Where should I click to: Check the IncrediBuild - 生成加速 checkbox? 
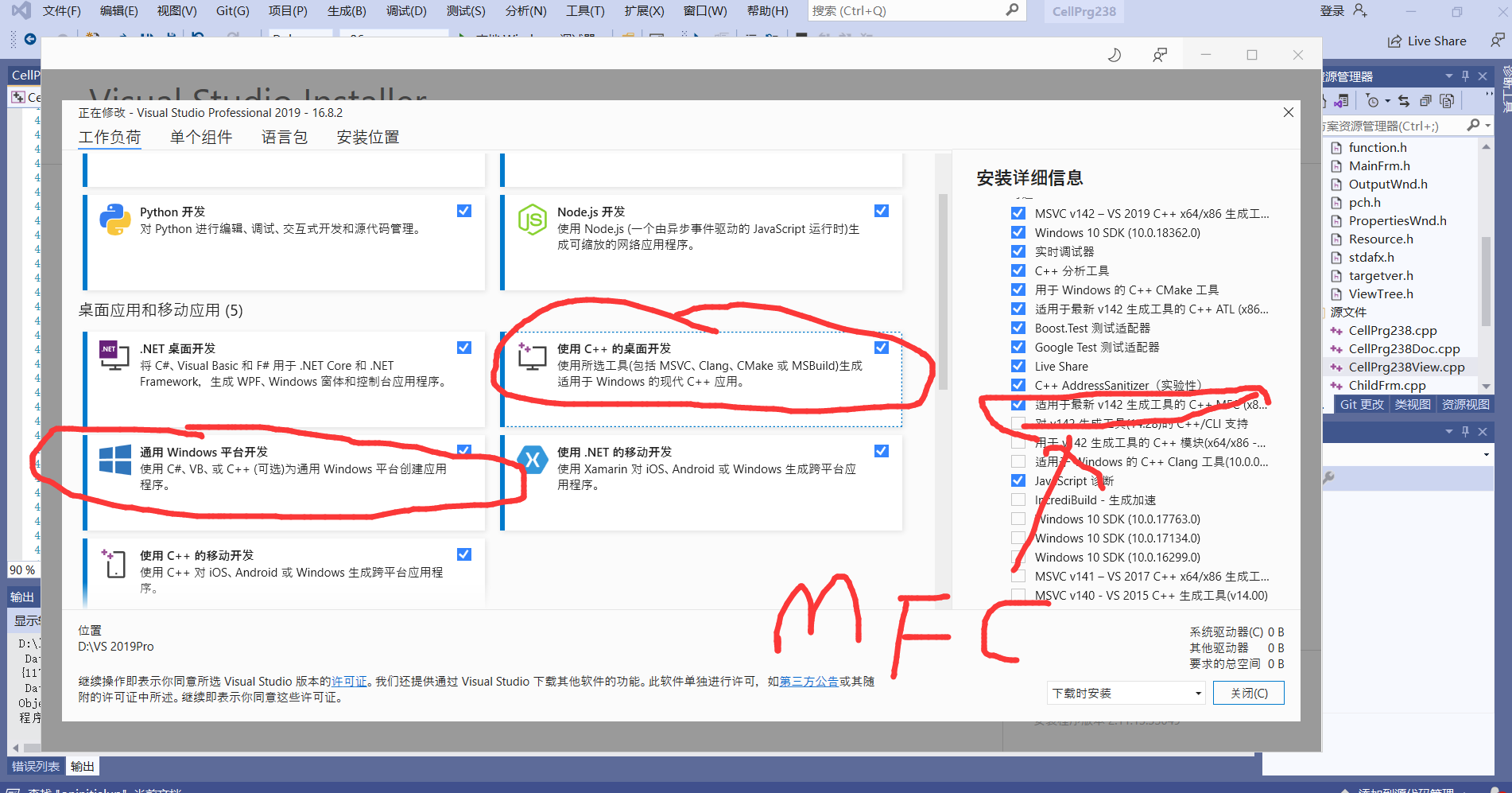[1018, 500]
